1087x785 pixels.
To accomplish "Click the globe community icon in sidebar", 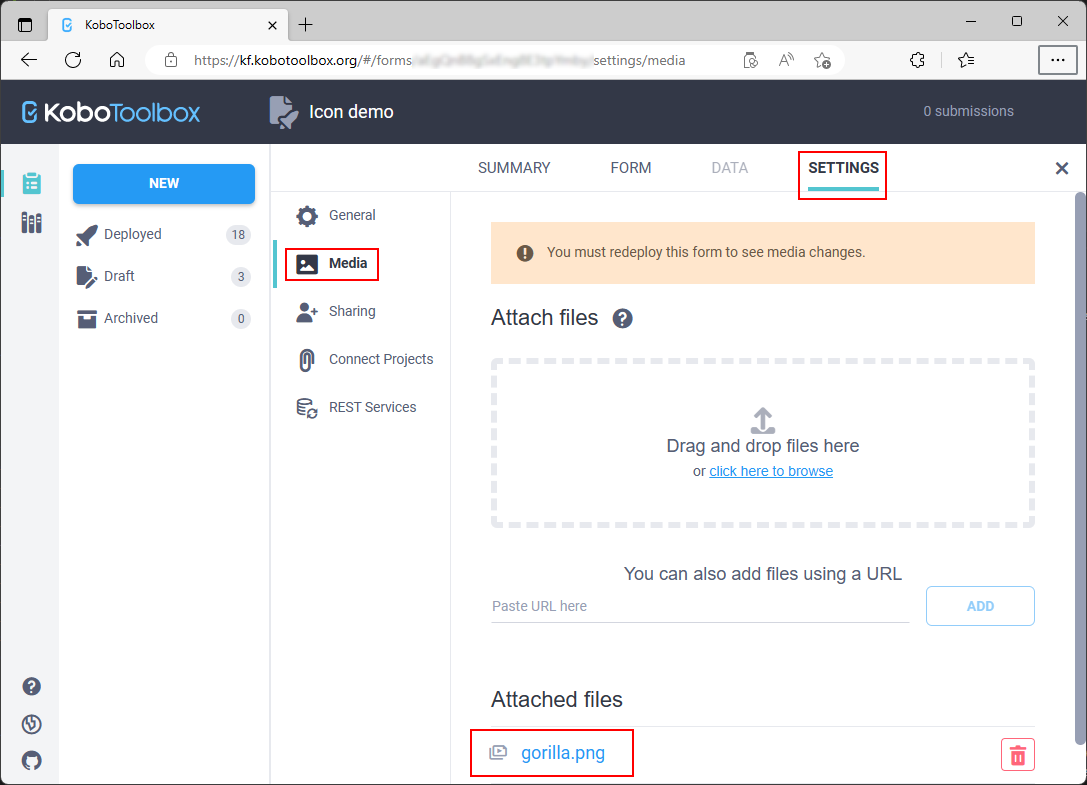I will 32,724.
